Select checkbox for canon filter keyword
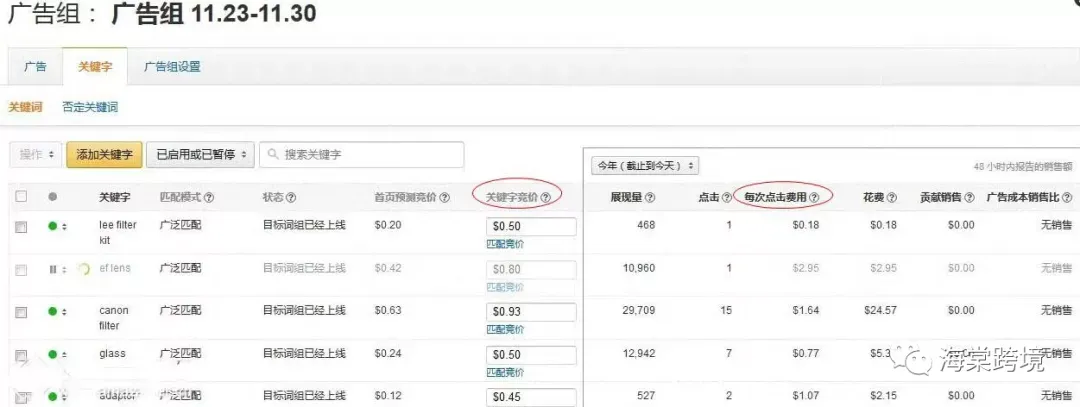 point(22,312)
